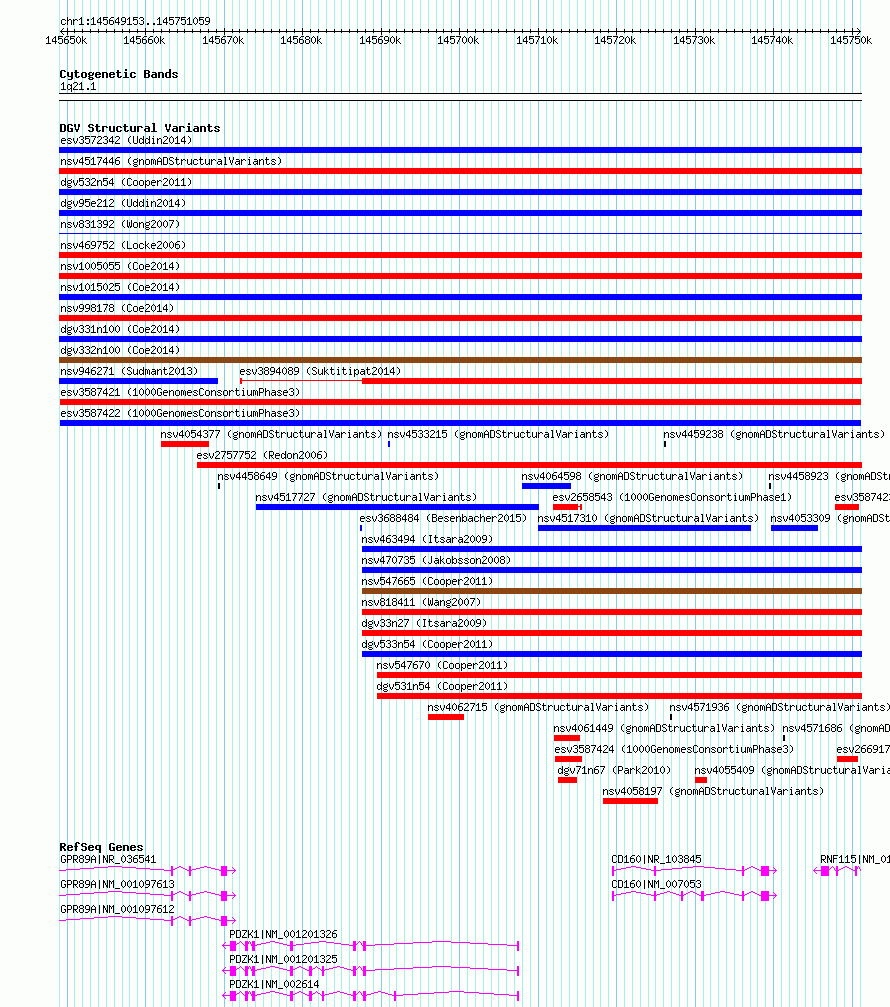
Task: Click the nsv4458649 gnomAD variant label
Action: [x=328, y=477]
